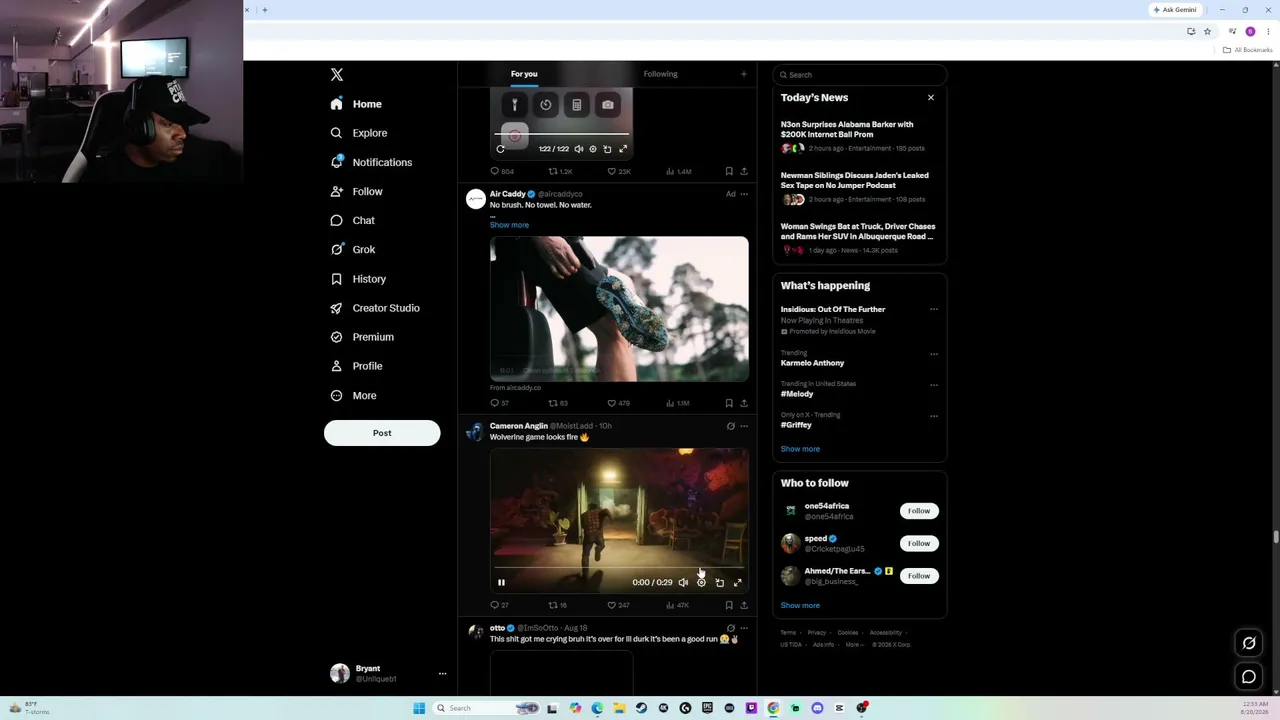Play the Air Caddy video thumbnail
Image resolution: width=1280 pixels, height=720 pixels.
coord(619,309)
